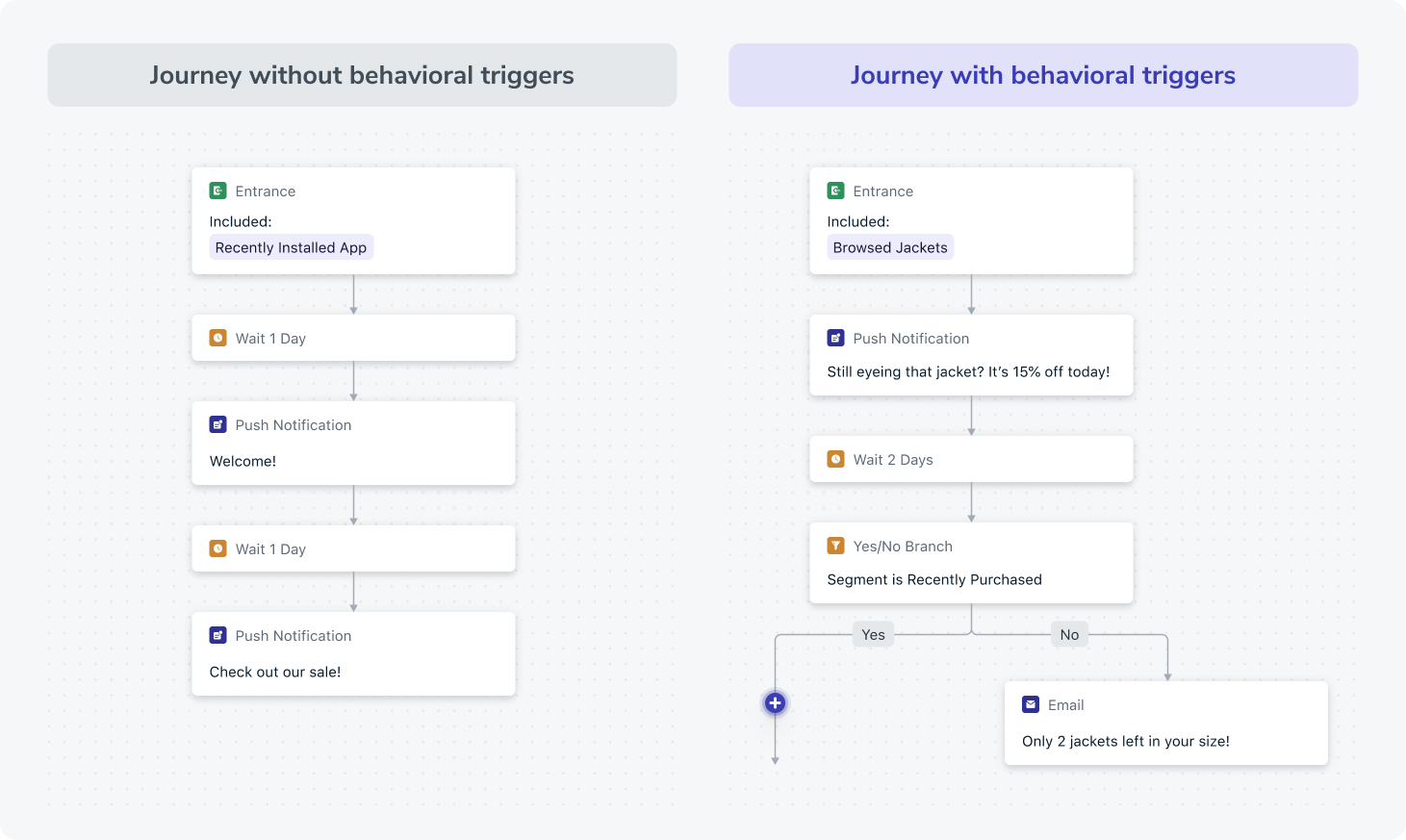Screen dimensions: 1406x840
Task: Click the blue plus add-step button
Action: [x=775, y=703]
